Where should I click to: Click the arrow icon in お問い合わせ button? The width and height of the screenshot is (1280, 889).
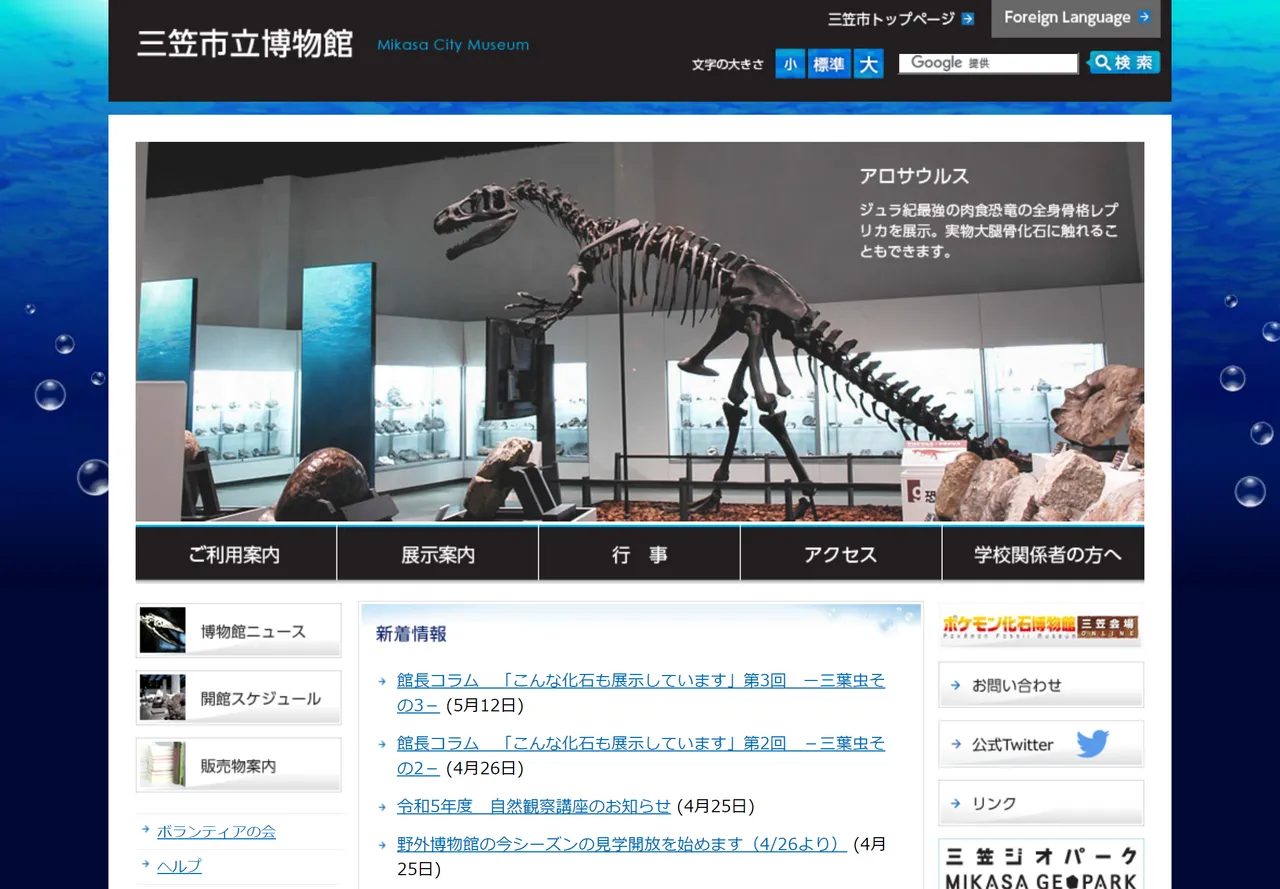(x=956, y=685)
